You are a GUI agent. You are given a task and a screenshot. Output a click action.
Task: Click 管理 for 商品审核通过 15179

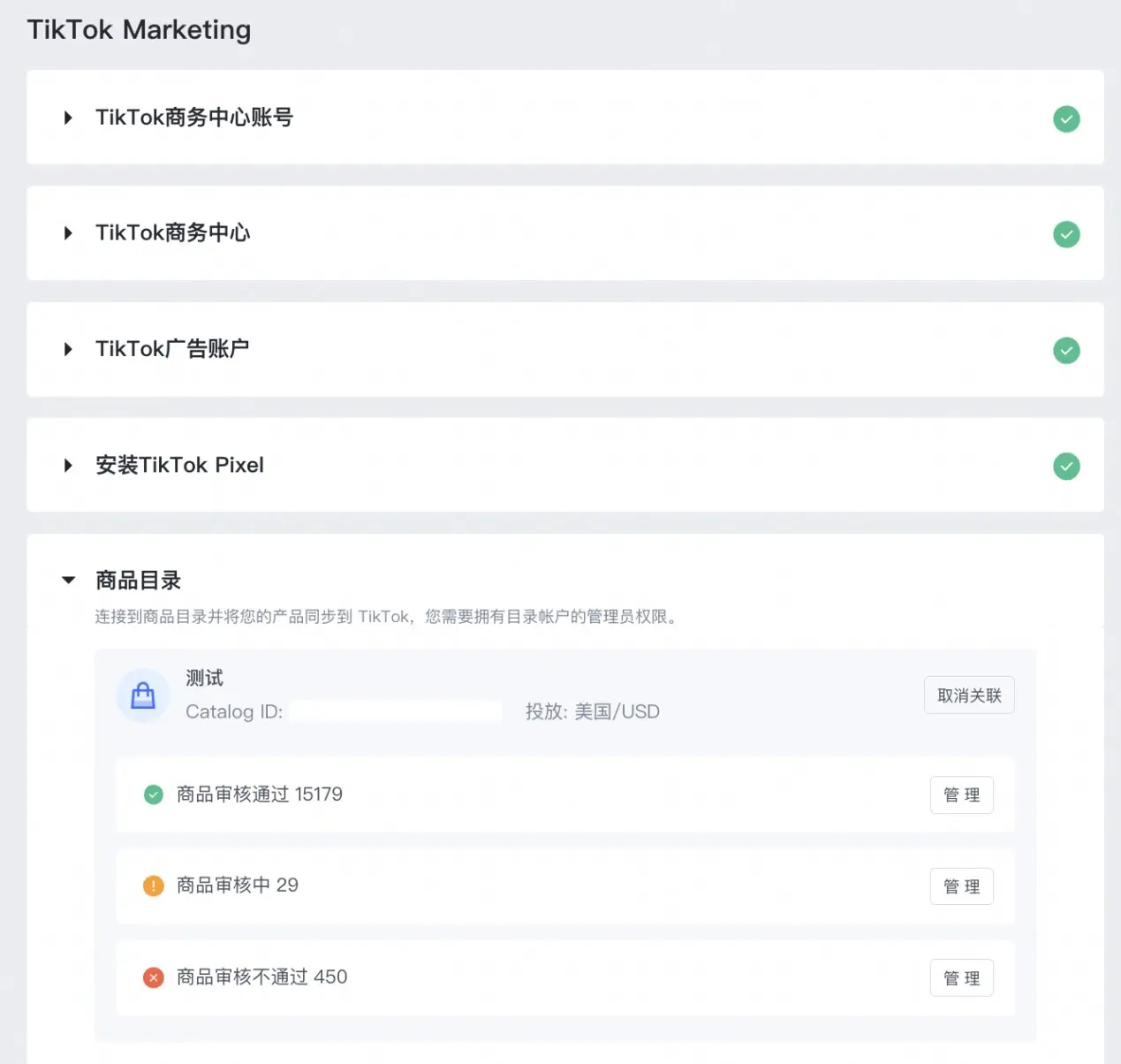tap(961, 794)
